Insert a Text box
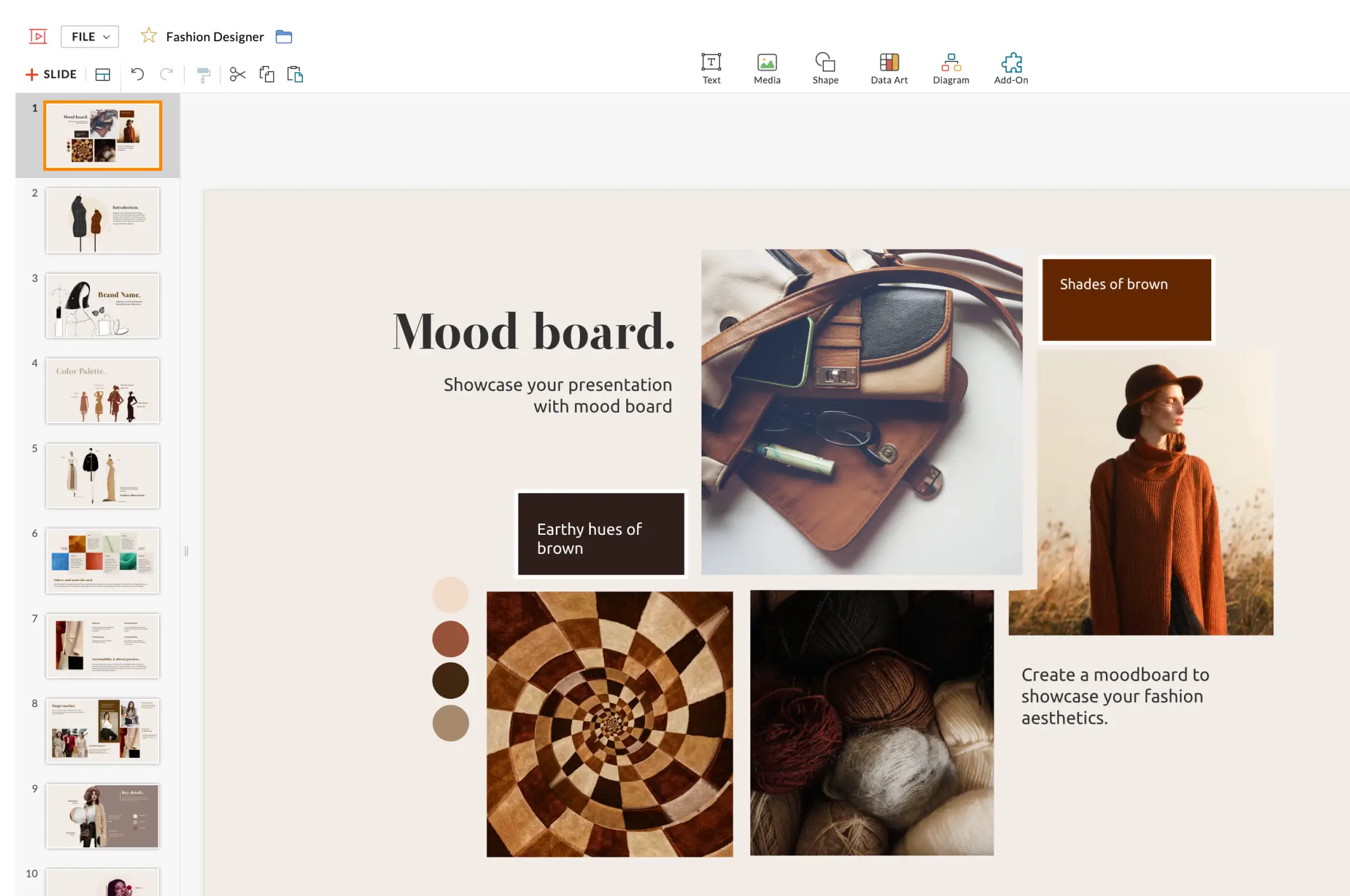This screenshot has height=896, width=1350. click(x=711, y=68)
